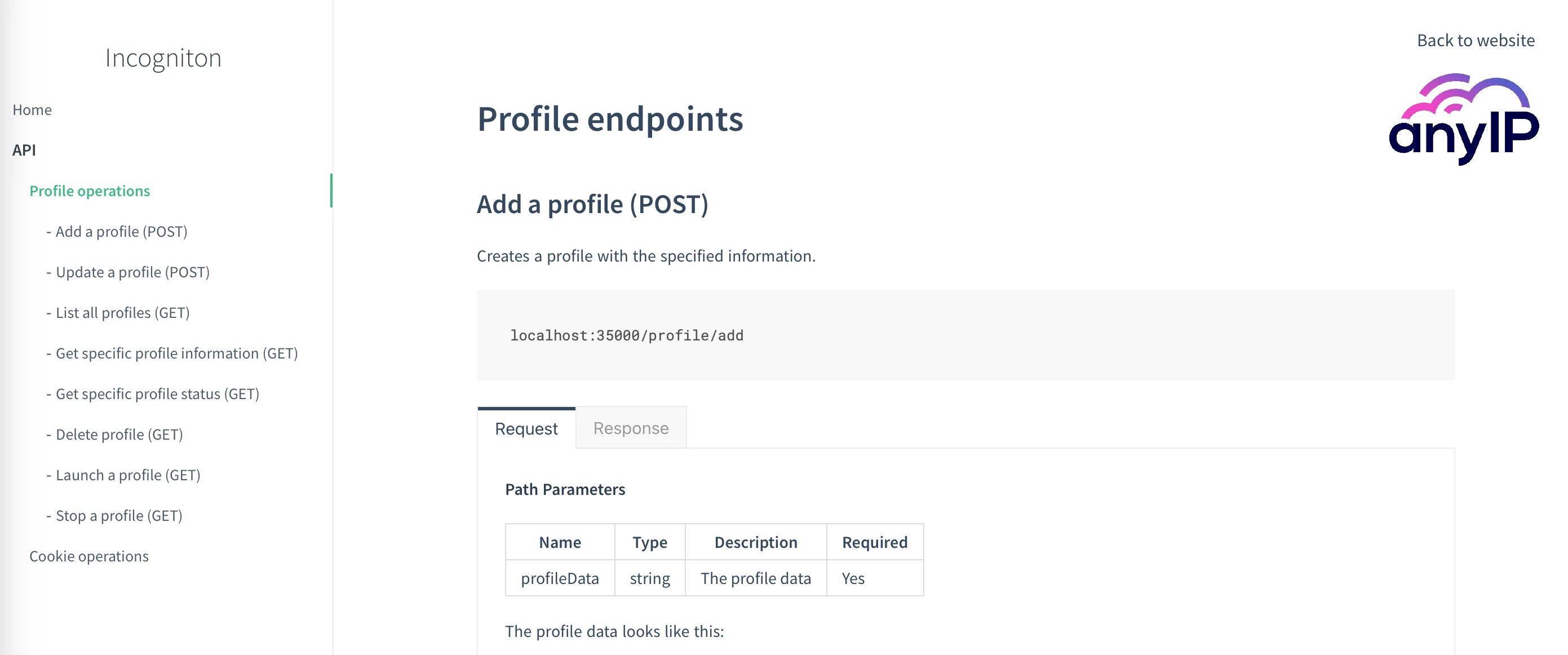
Task: Click the Profile endpoints heading
Action: (x=610, y=120)
